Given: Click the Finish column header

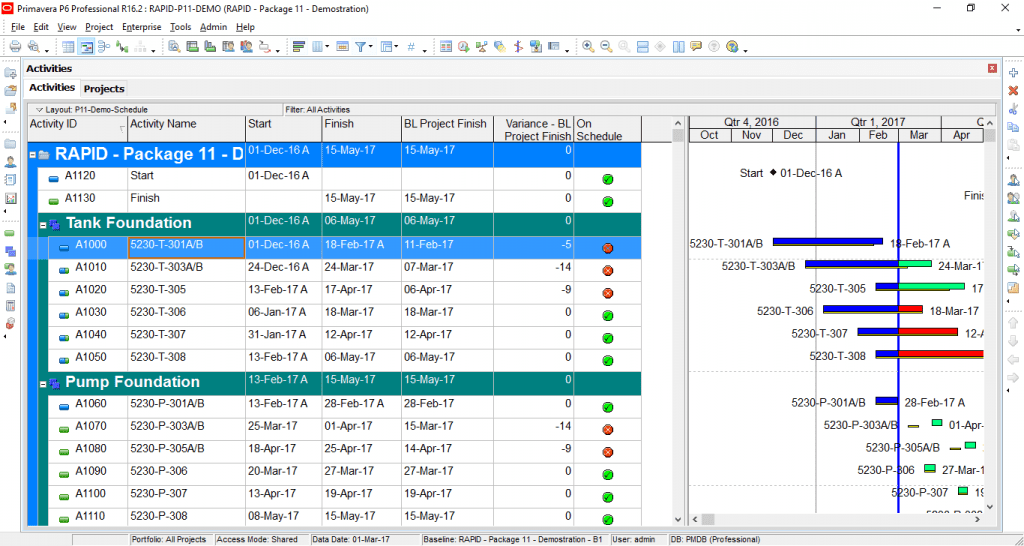Looking at the screenshot, I should [361, 129].
